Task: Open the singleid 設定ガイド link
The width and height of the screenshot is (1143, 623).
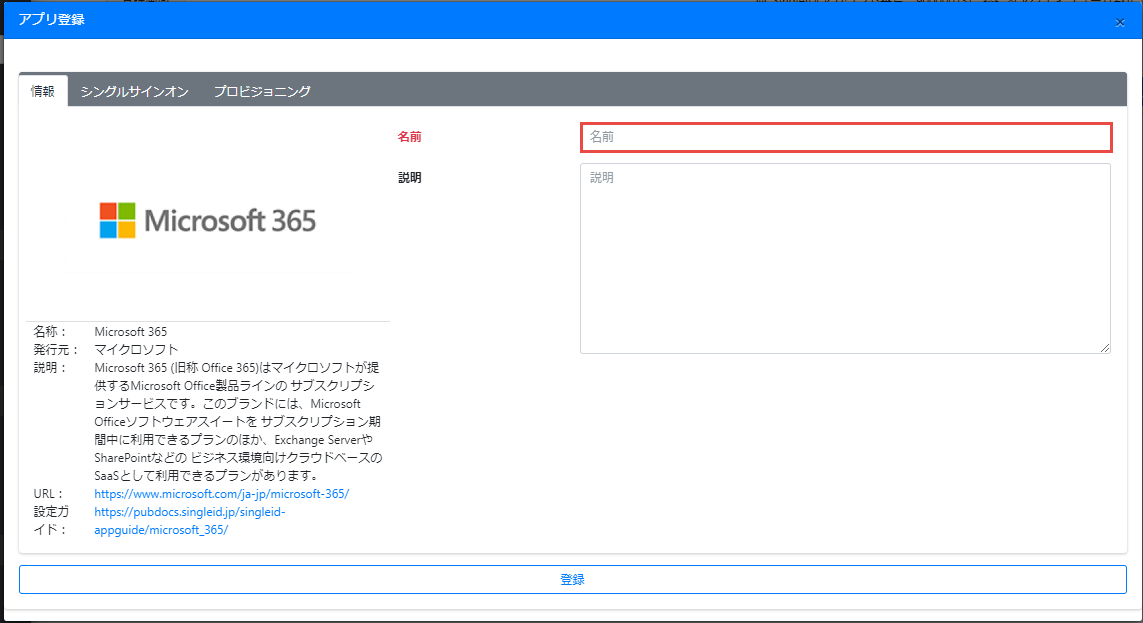Action: 190,521
